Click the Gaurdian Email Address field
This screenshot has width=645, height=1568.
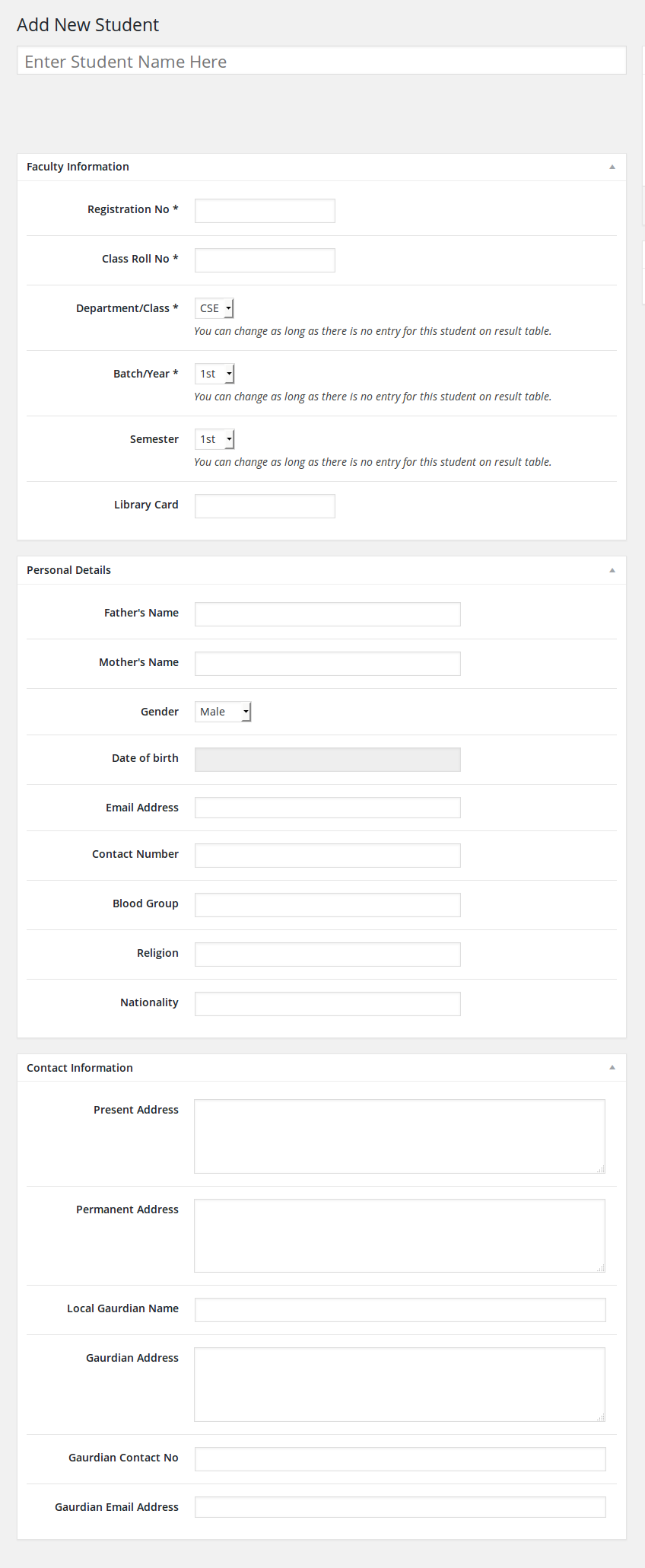pos(400,1507)
